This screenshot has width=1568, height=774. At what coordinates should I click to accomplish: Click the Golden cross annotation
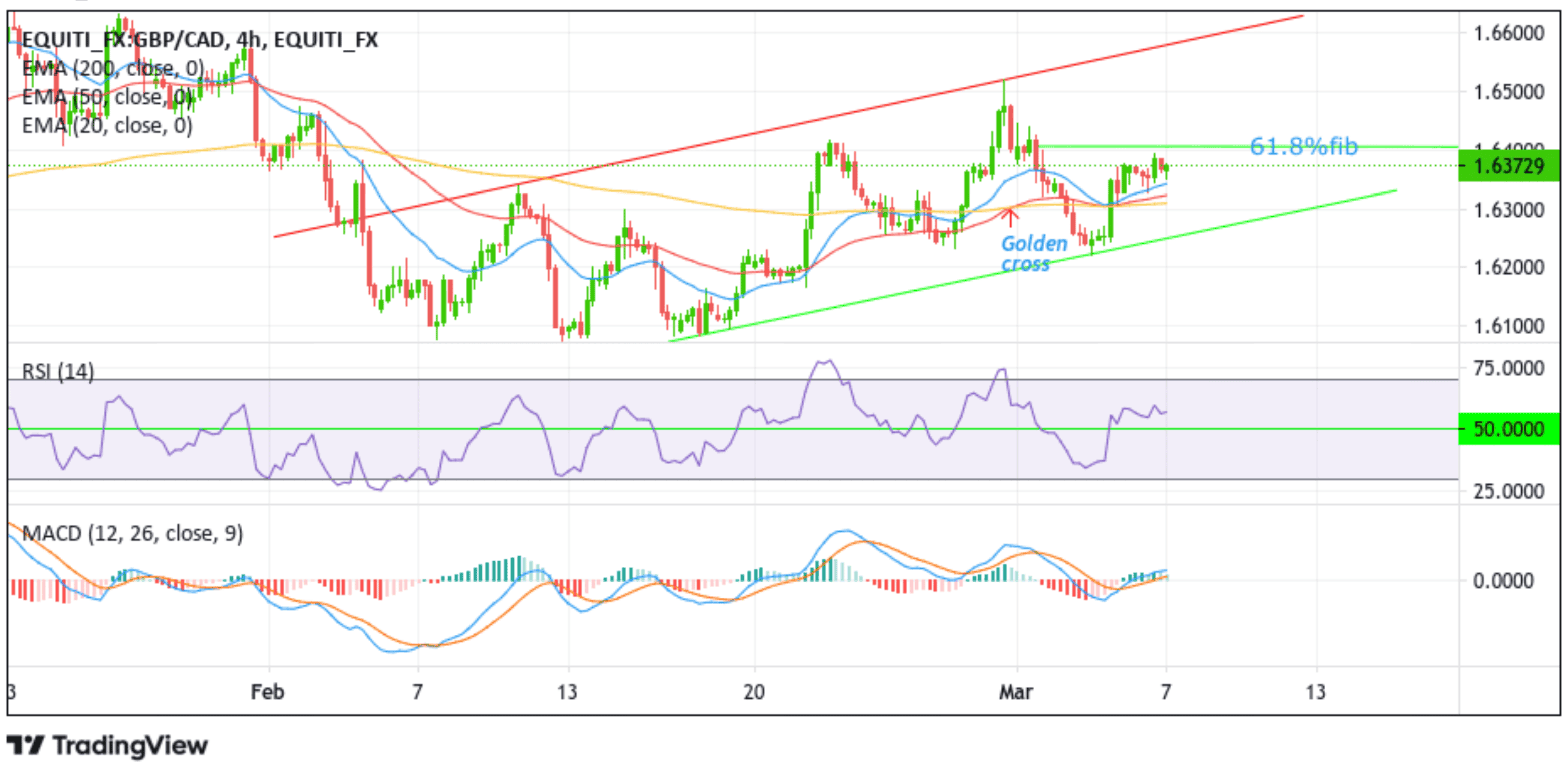[1034, 254]
